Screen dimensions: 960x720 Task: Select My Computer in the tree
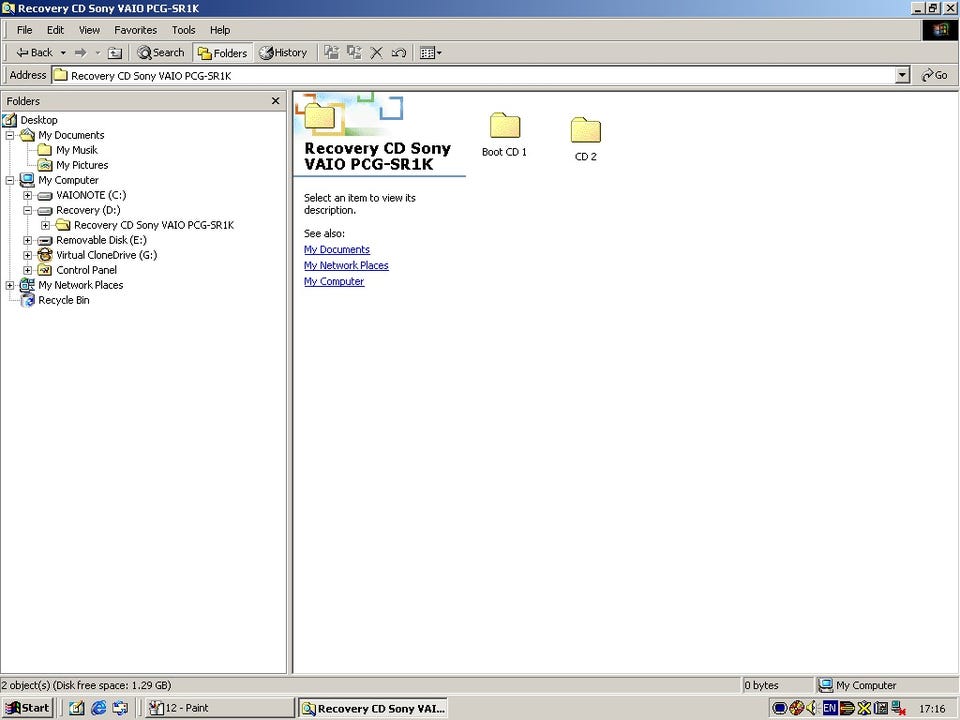tap(68, 180)
